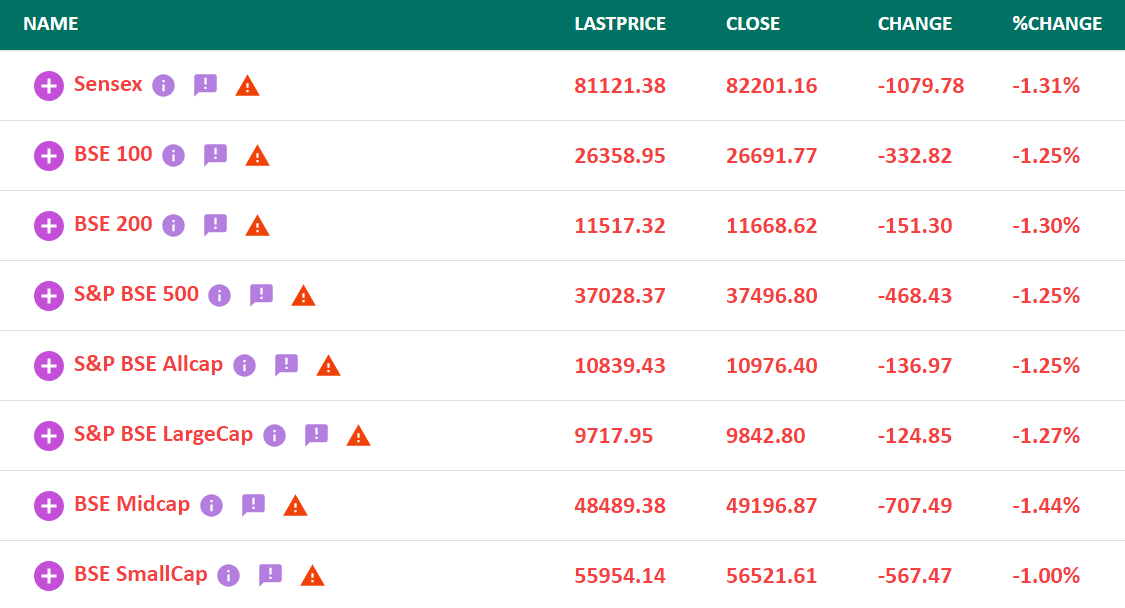Image resolution: width=1125 pixels, height=608 pixels.
Task: Open the message alert icon for BSE 200
Action: [x=215, y=225]
